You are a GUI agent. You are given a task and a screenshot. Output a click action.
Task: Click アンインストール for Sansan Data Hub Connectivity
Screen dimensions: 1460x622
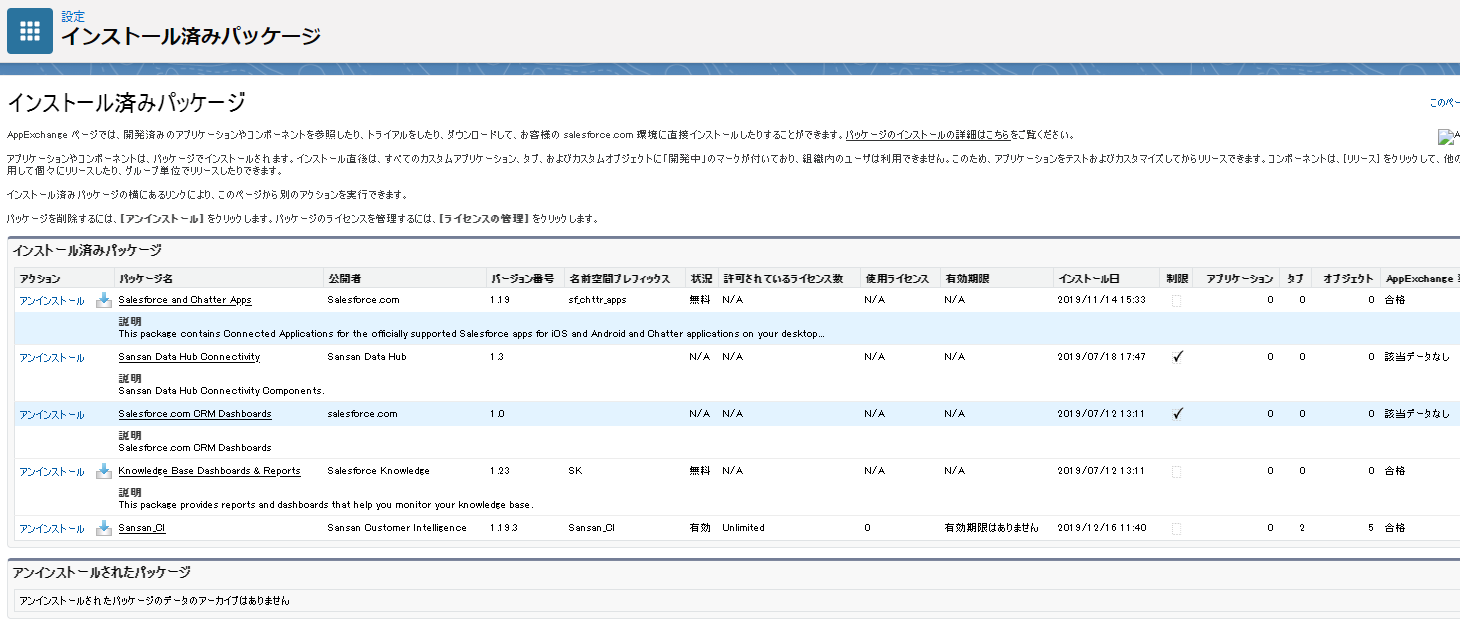tap(52, 358)
